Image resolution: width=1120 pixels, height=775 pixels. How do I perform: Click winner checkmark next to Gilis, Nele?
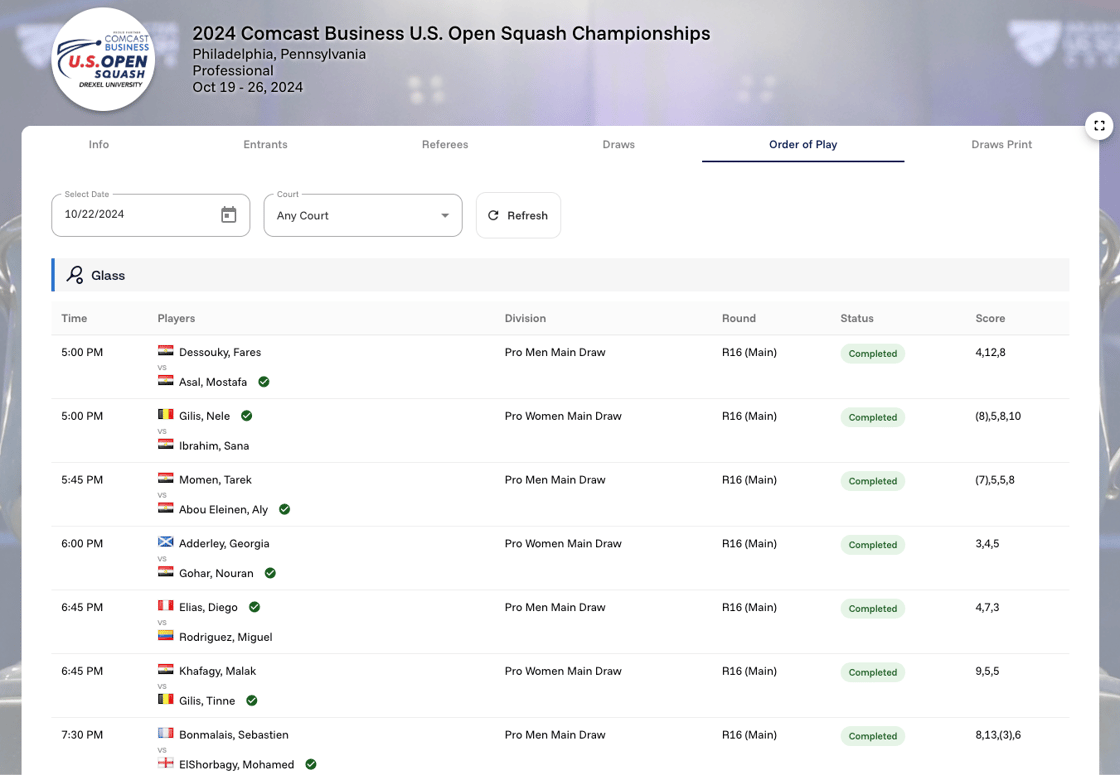pos(246,416)
